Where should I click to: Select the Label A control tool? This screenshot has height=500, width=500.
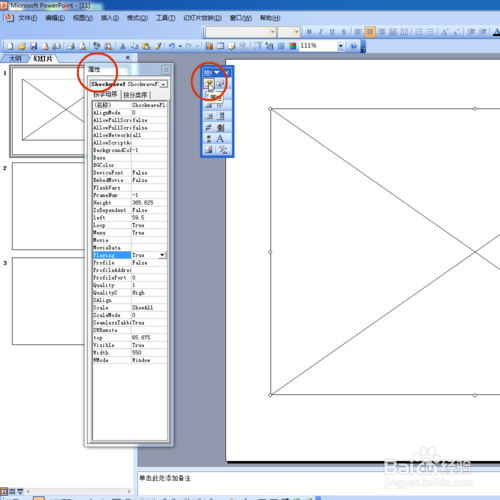click(x=220, y=139)
